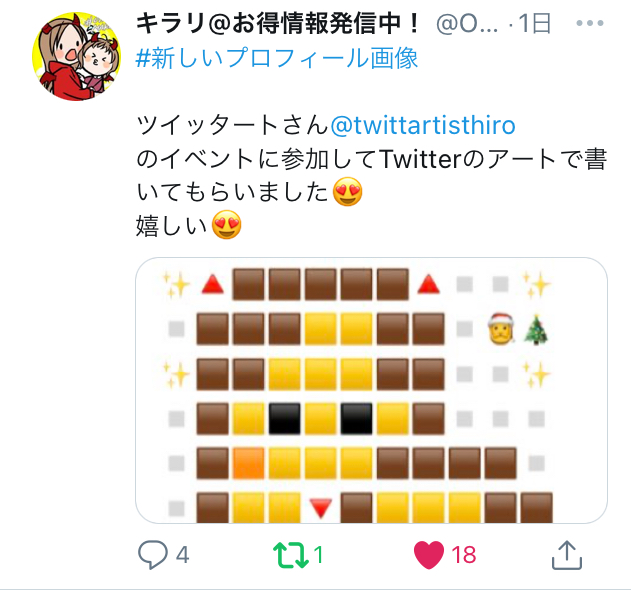Image resolution: width=631 pixels, height=593 pixels.
Task: Click the red downward triangle emoji
Action: click(x=321, y=508)
